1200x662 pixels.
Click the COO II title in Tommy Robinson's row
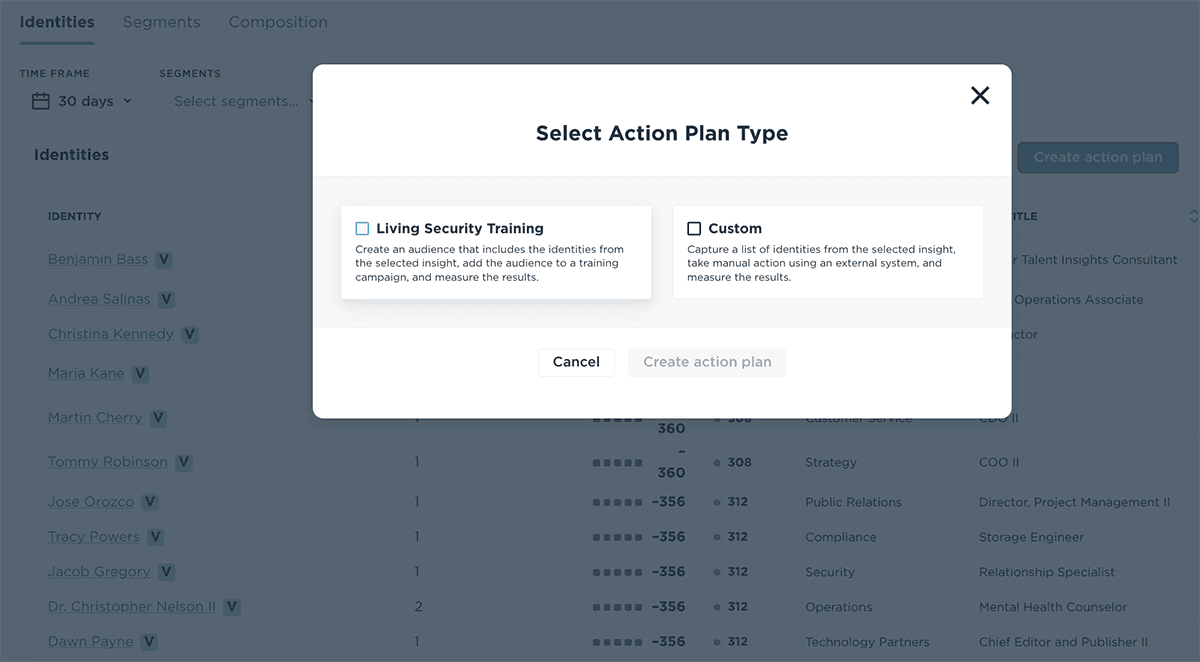click(998, 462)
